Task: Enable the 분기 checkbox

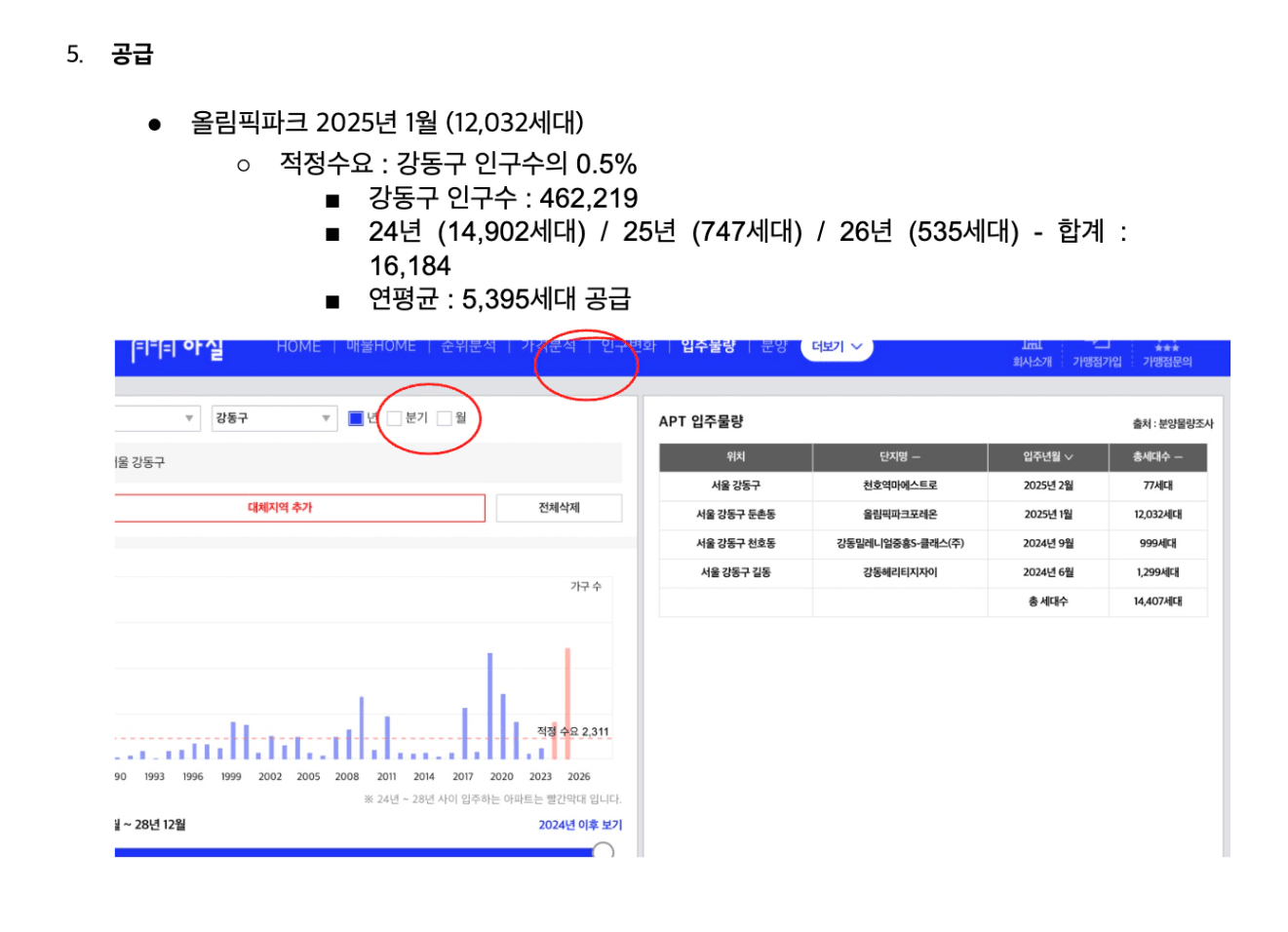Action: click(395, 418)
